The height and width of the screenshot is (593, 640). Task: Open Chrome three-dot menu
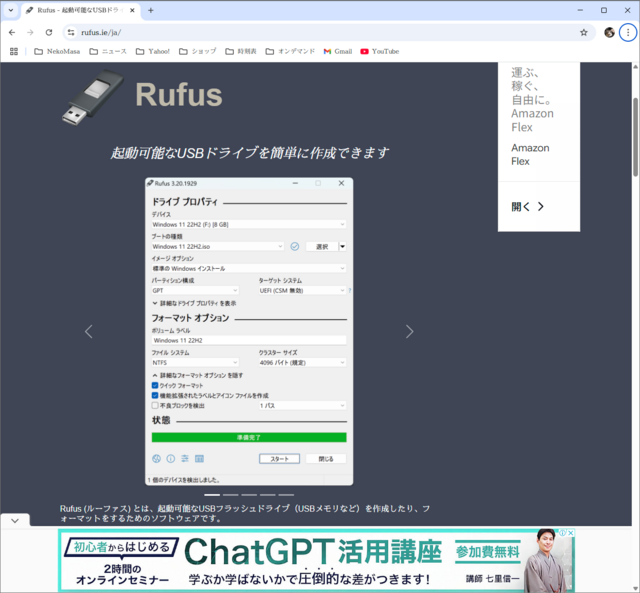[x=628, y=32]
